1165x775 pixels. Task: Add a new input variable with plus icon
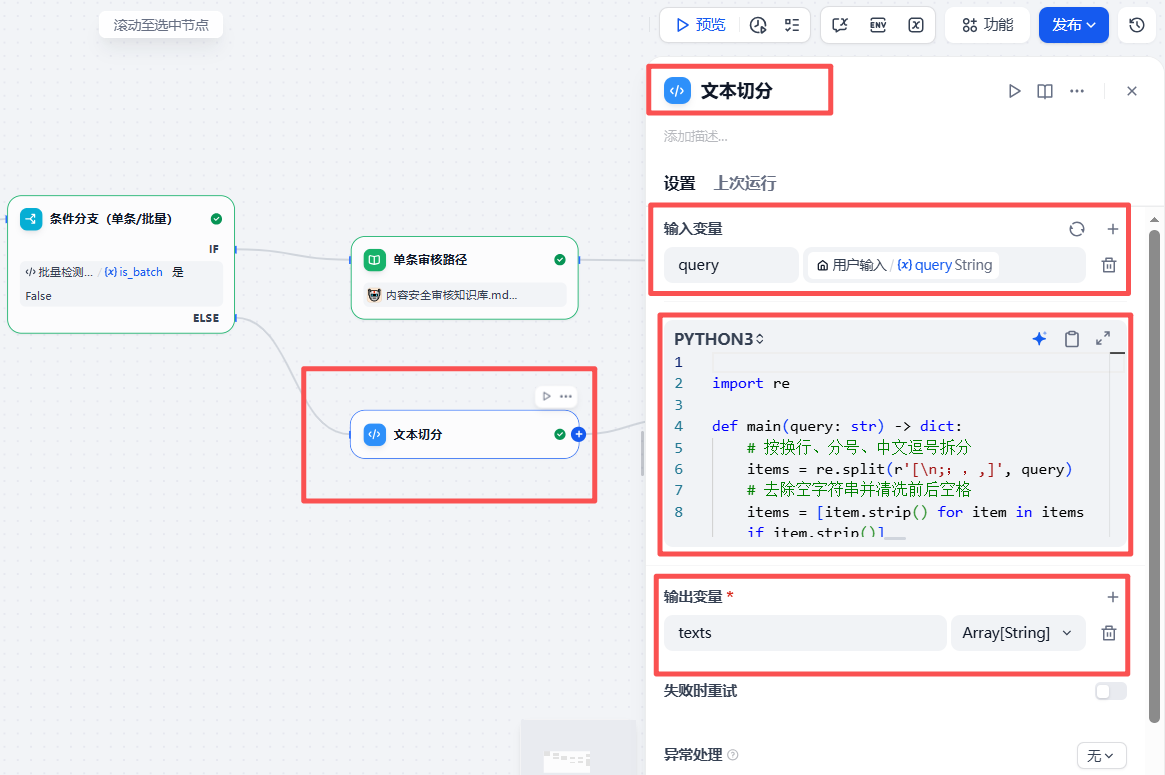(x=1112, y=229)
